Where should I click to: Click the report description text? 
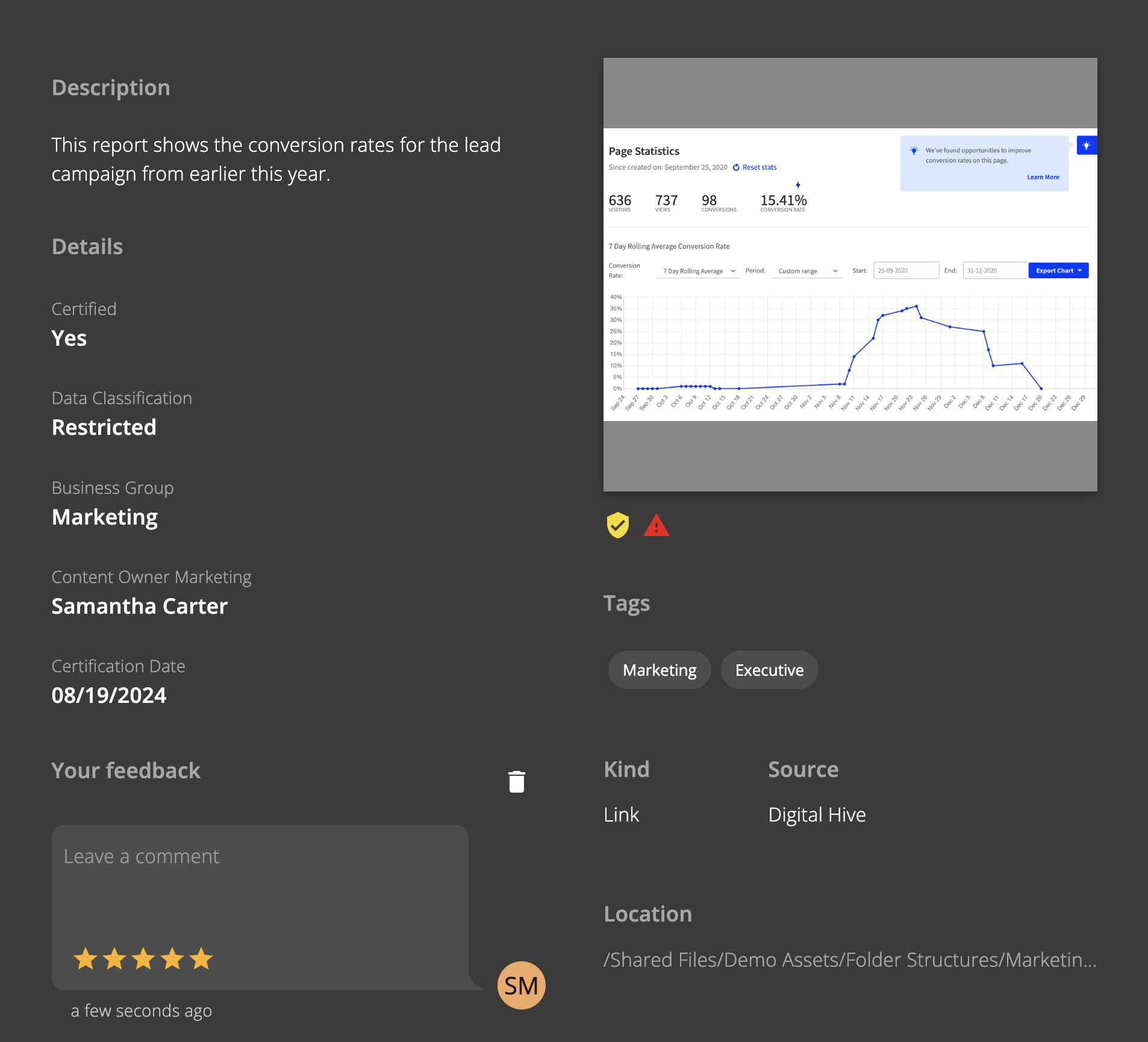point(276,159)
